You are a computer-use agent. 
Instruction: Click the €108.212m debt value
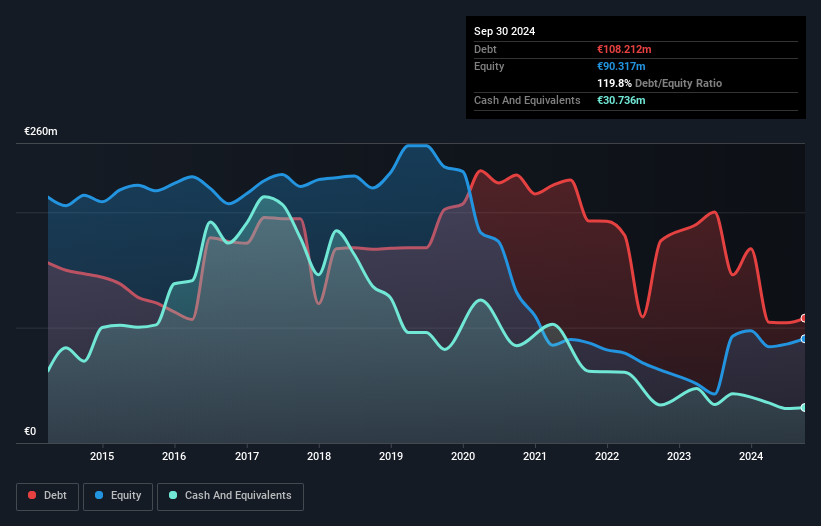point(624,49)
